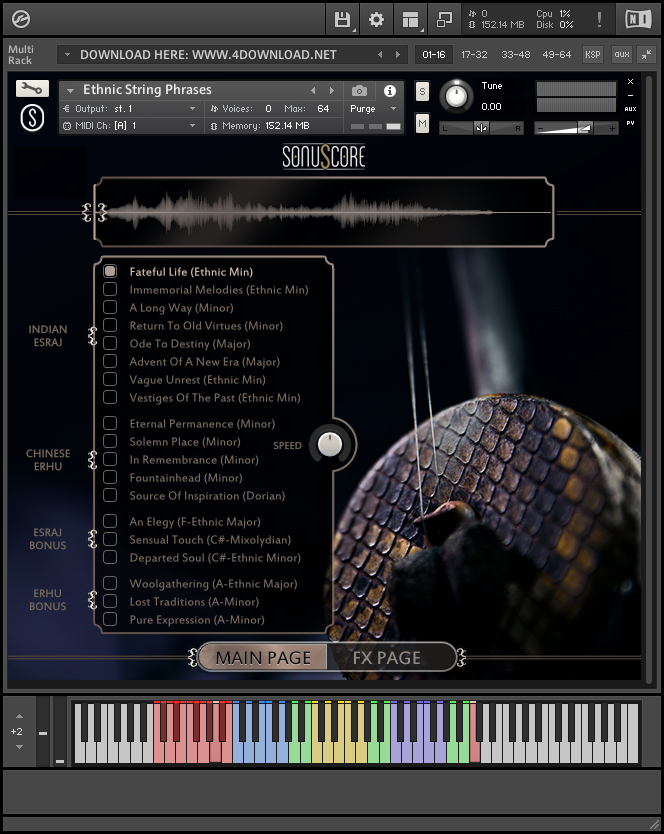Select Fateful Life (Ethnic Min) checkbox
The image size is (664, 834).
point(110,271)
